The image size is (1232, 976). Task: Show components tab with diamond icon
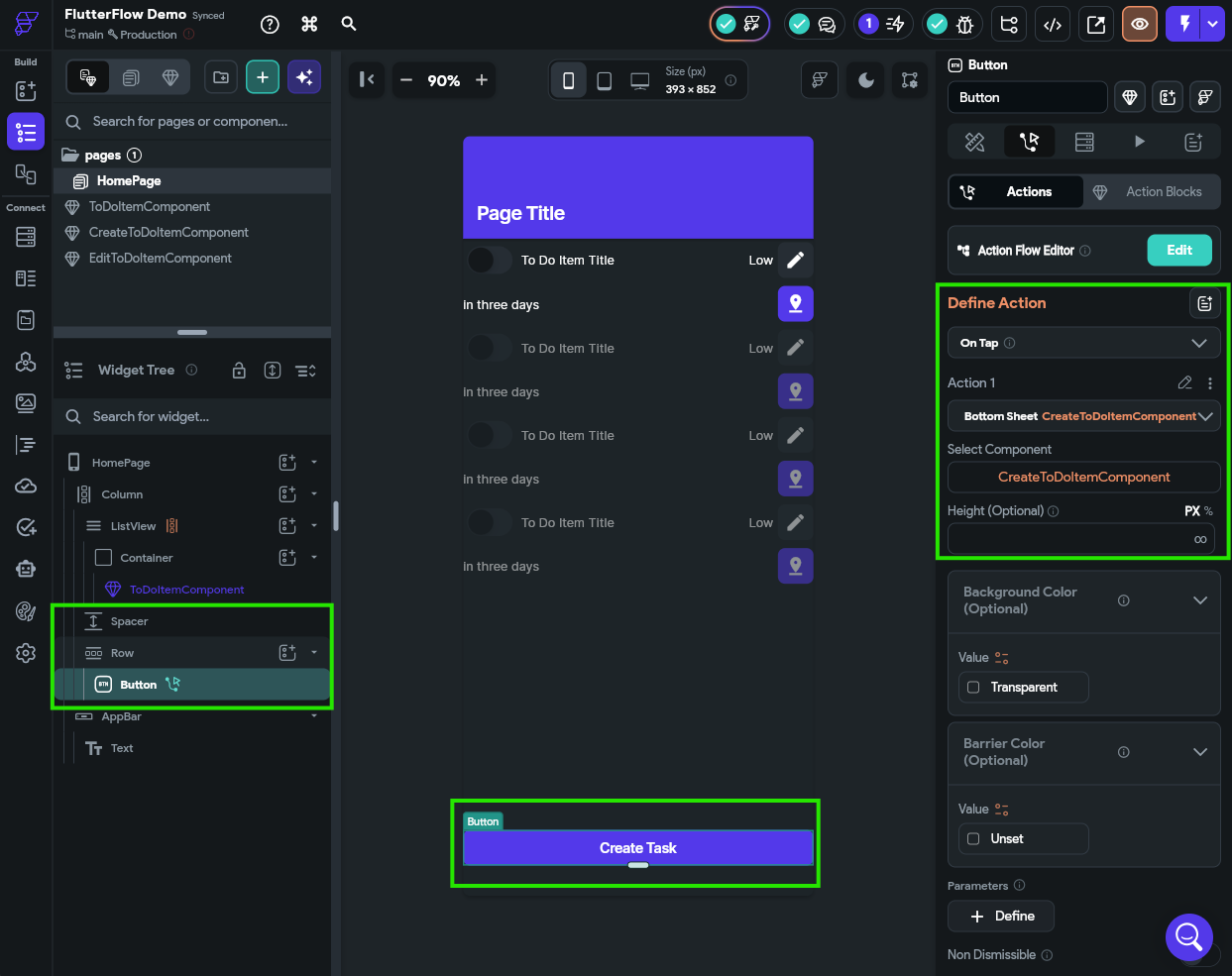click(x=170, y=77)
